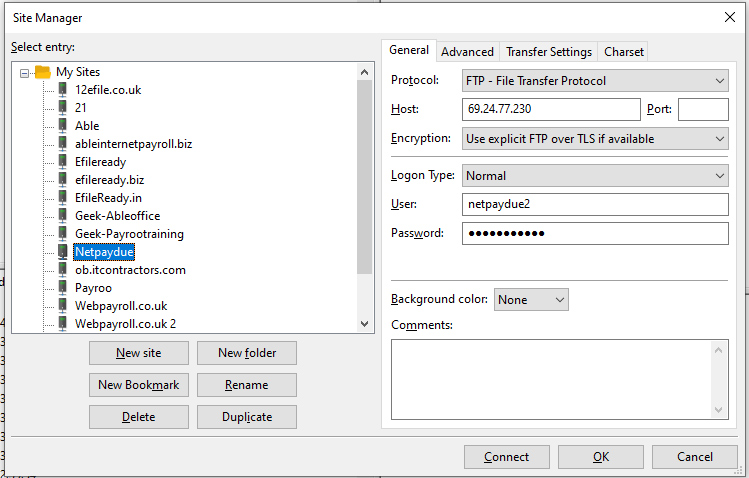Screen dimensions: 749x478
Task: Open the Transfer Settings tab
Action: 549,52
